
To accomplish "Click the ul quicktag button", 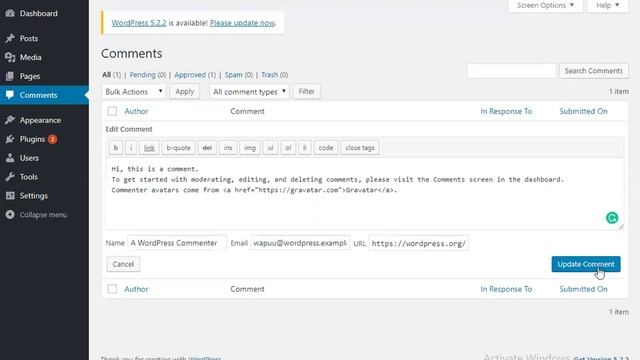I will pyautogui.click(x=270, y=148).
